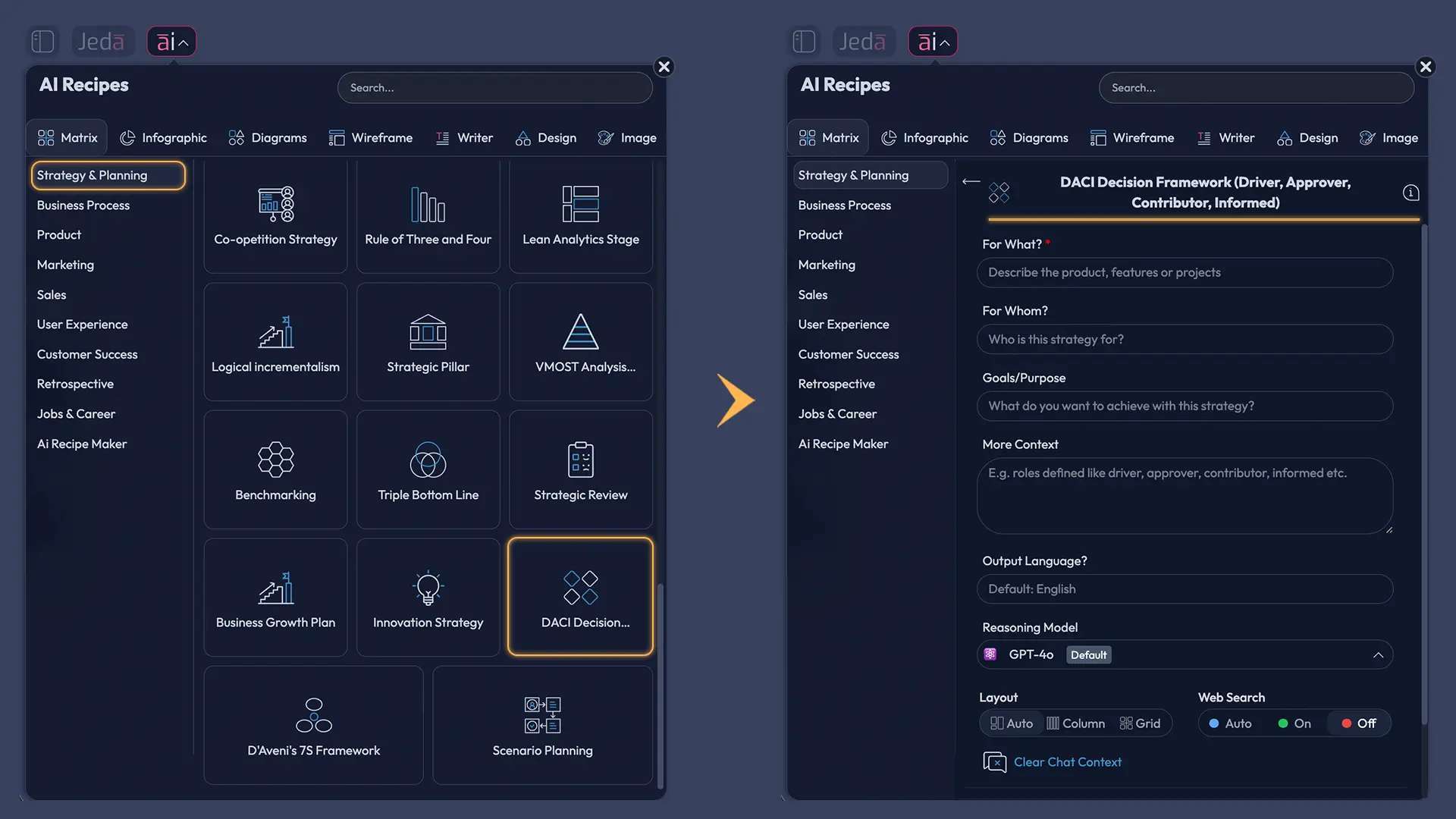
Task: Switch to the Infographic tab on left
Action: tap(163, 138)
